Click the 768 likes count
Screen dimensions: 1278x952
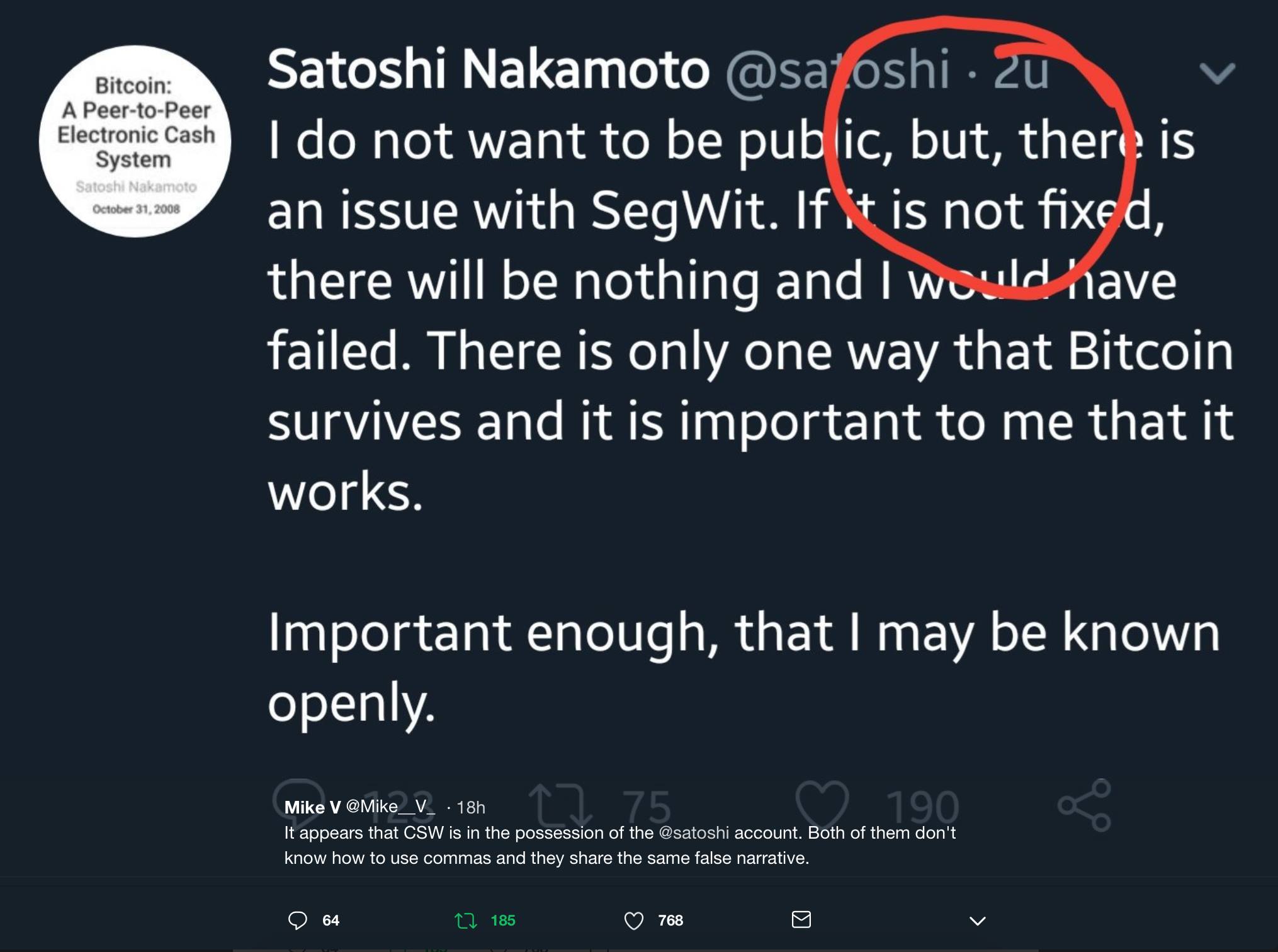point(670,921)
